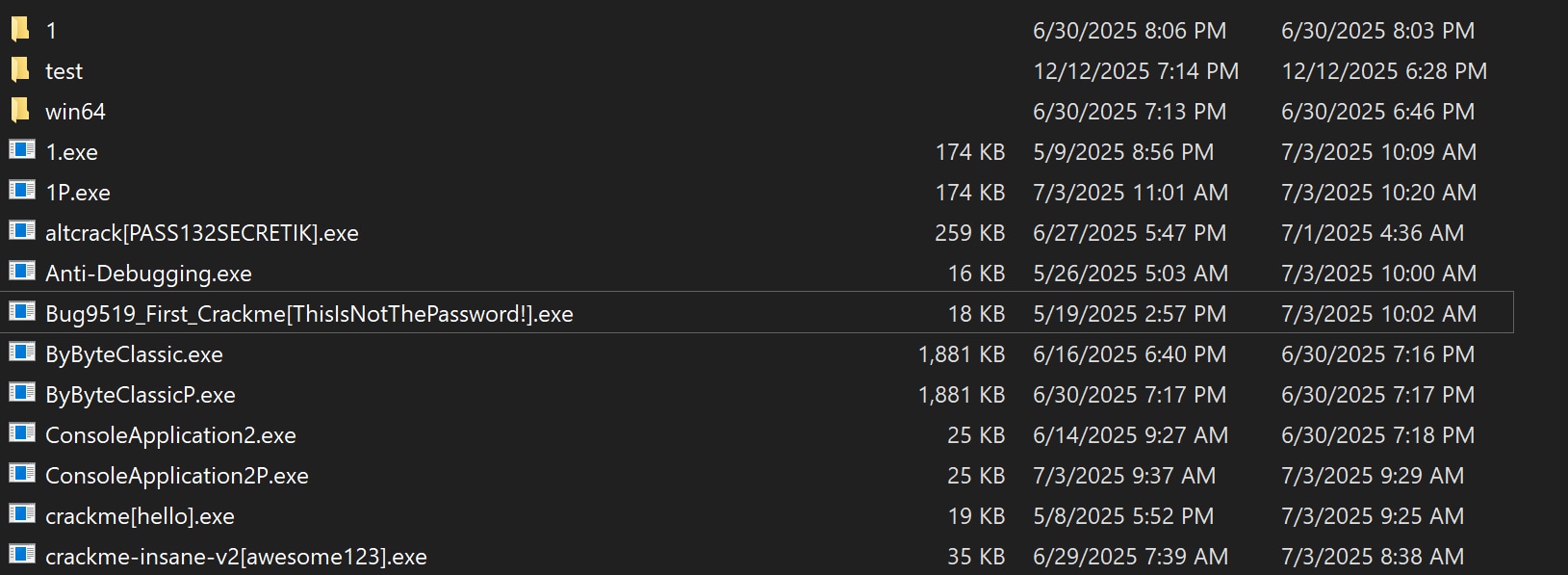Click the ConsoleApplication2P.exe file icon
The height and width of the screenshot is (575, 1568).
tap(22, 474)
